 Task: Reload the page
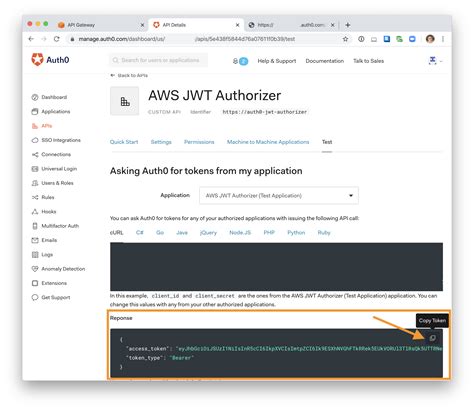coord(57,39)
